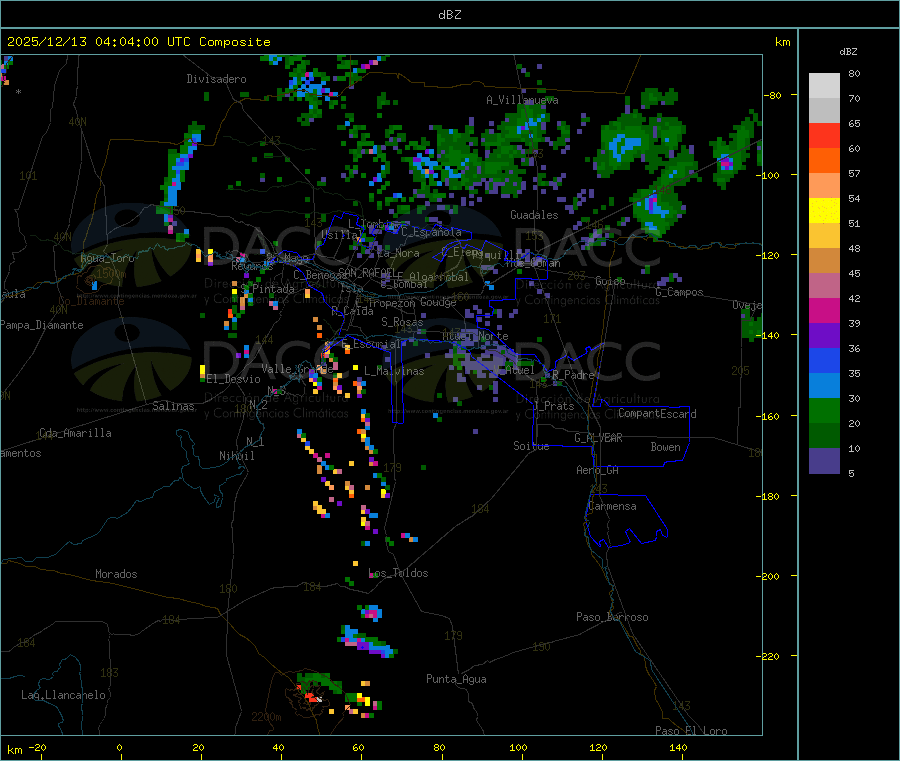This screenshot has height=761, width=900.
Task: Click the 'Composite' label in header
Action: coord(235,42)
